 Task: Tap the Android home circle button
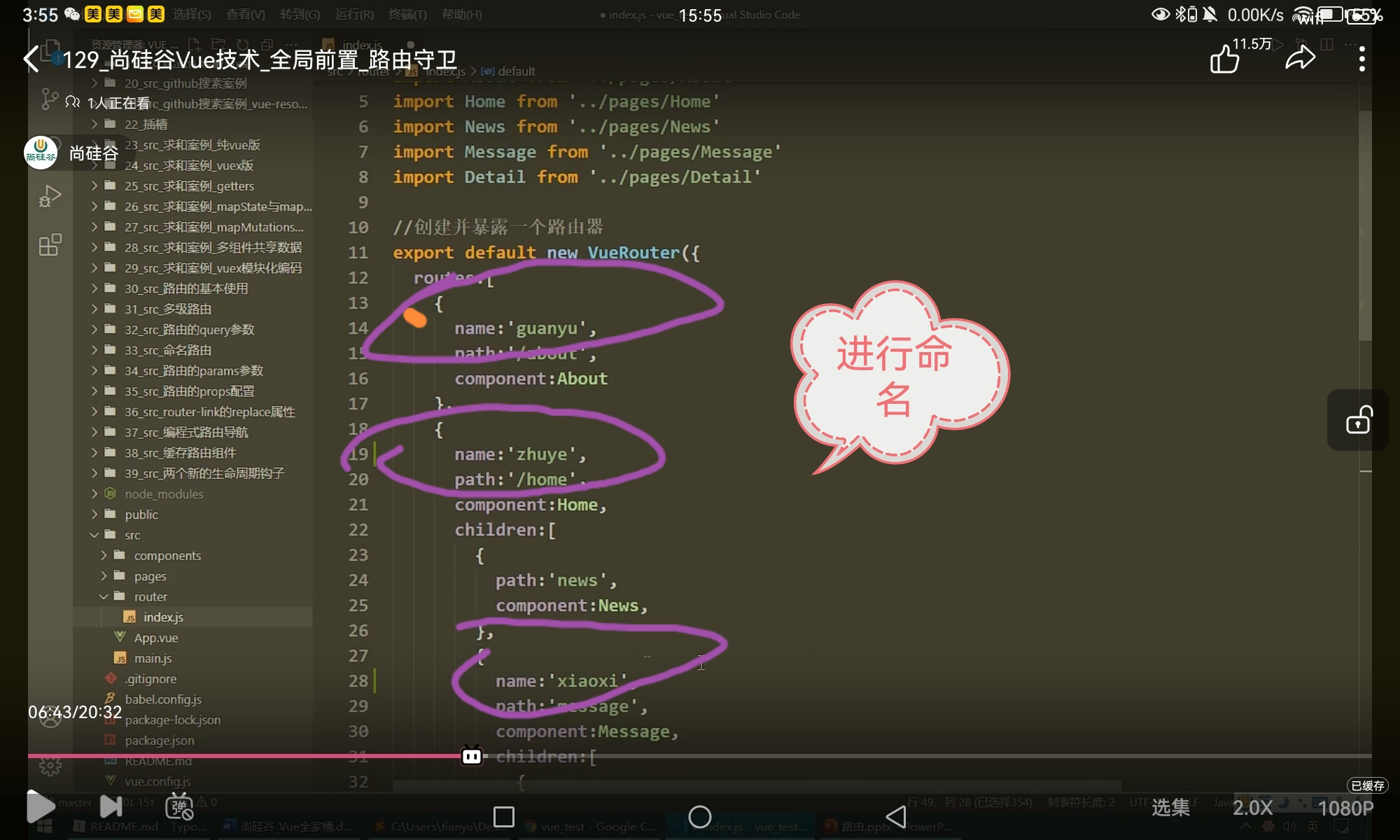coord(699,816)
